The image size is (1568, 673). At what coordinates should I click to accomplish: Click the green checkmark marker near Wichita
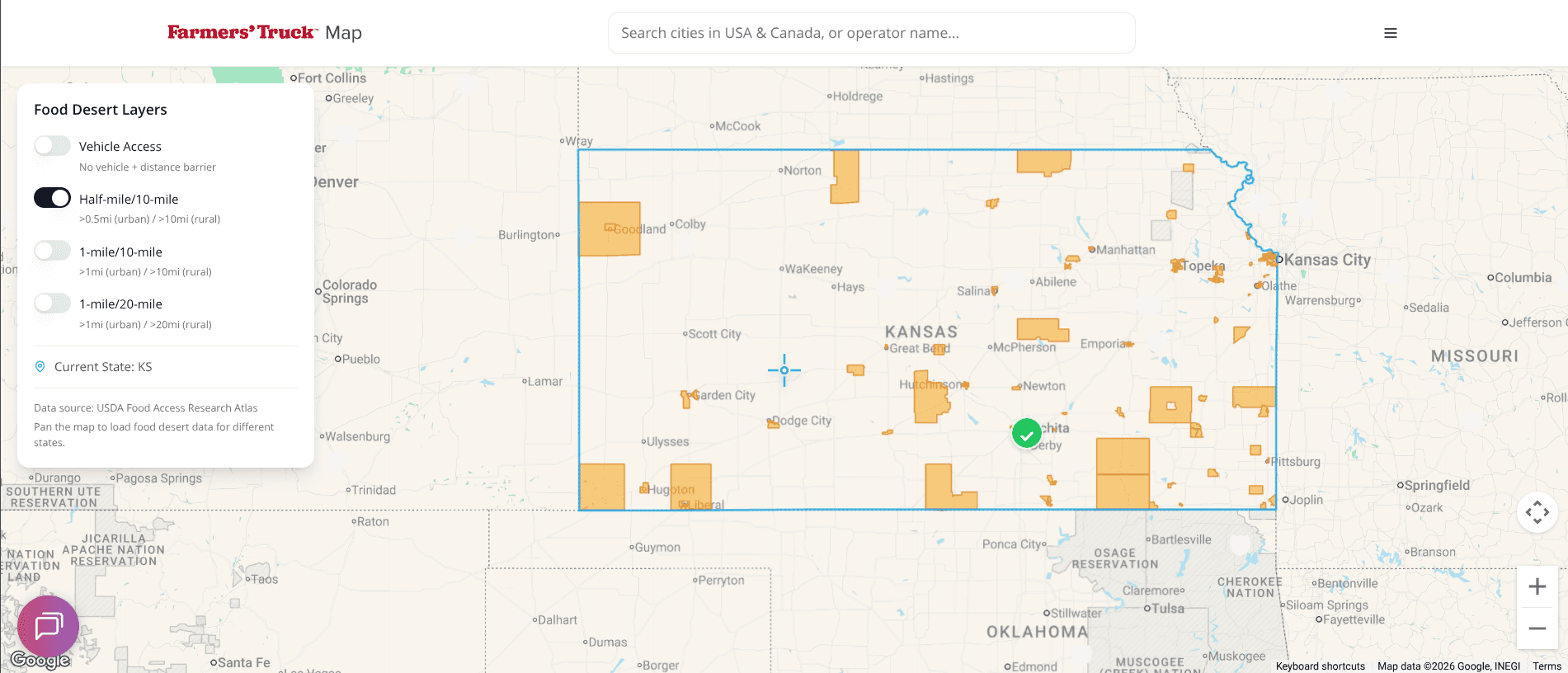click(1026, 433)
